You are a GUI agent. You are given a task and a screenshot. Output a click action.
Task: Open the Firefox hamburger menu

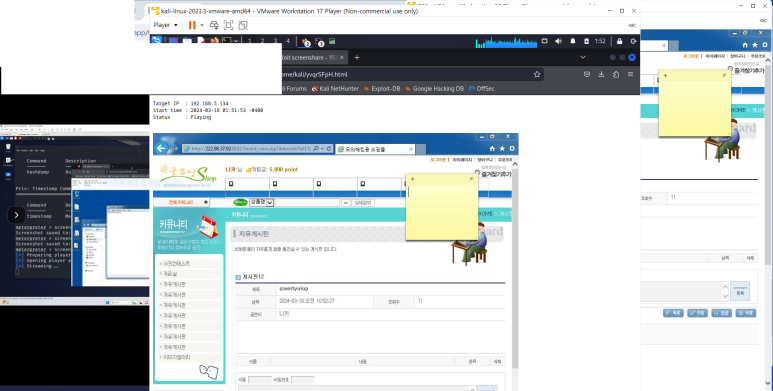630,74
